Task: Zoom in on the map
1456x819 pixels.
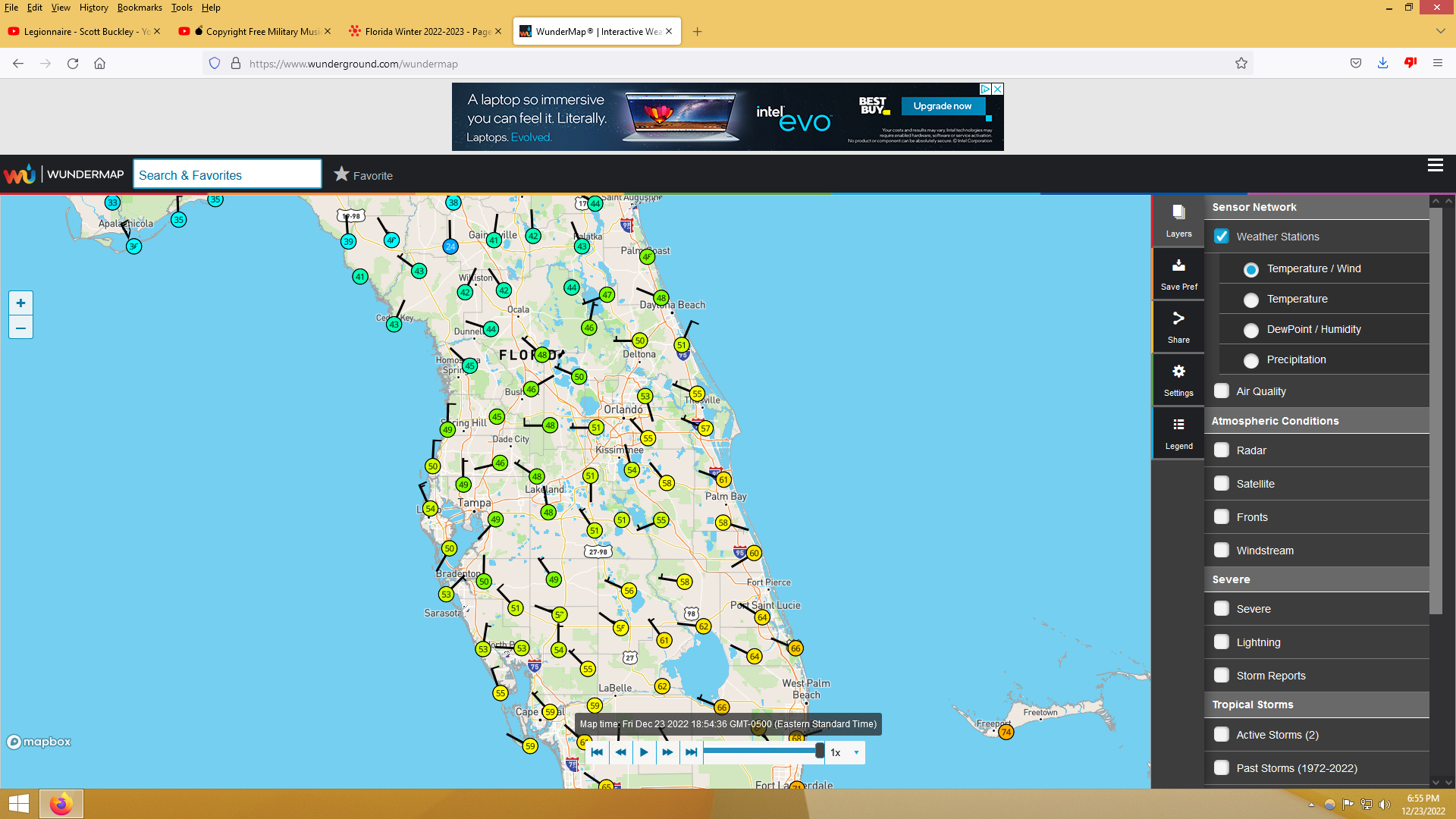Action: (20, 303)
